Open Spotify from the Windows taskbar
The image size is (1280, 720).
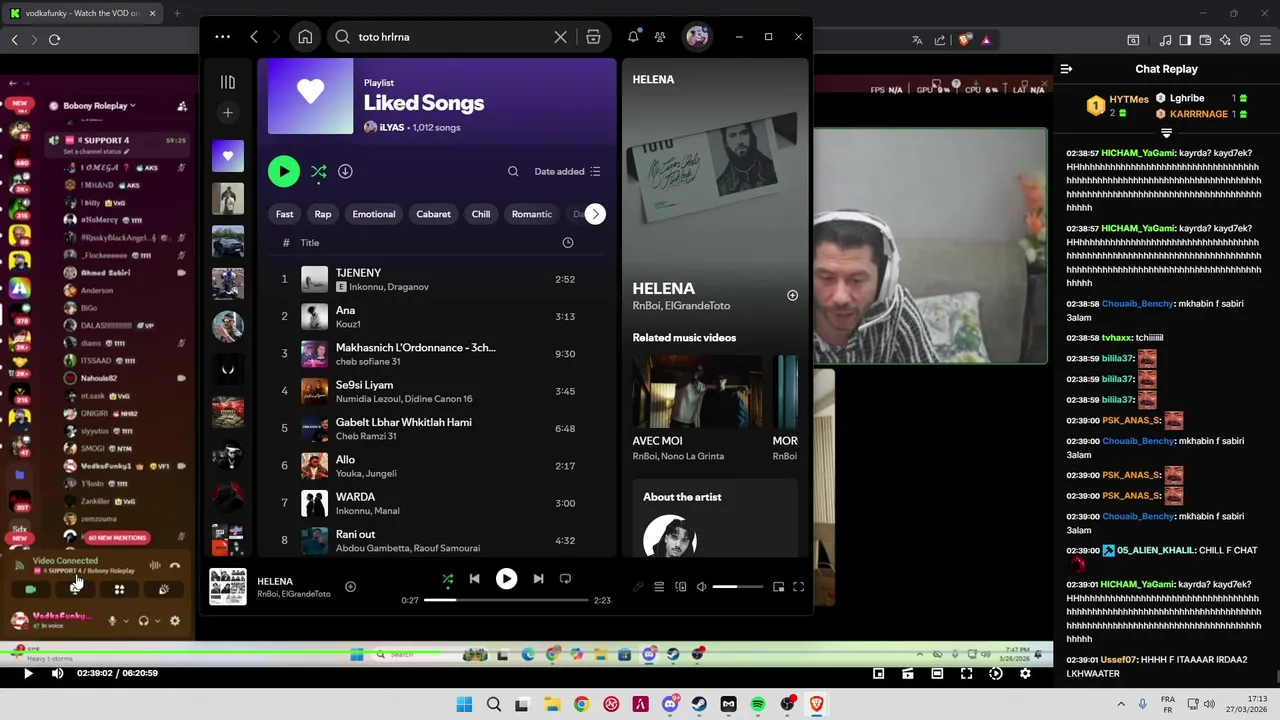[758, 705]
